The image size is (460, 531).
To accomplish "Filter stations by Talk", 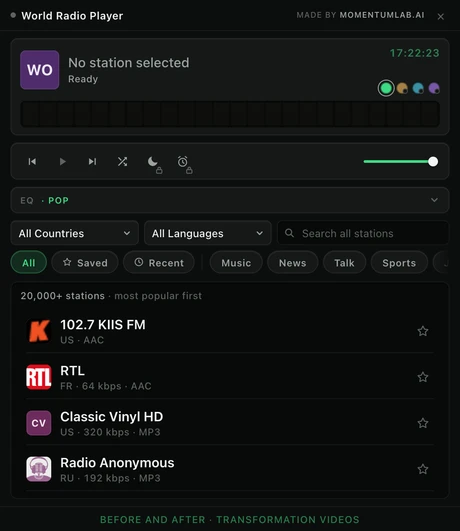I will (344, 262).
